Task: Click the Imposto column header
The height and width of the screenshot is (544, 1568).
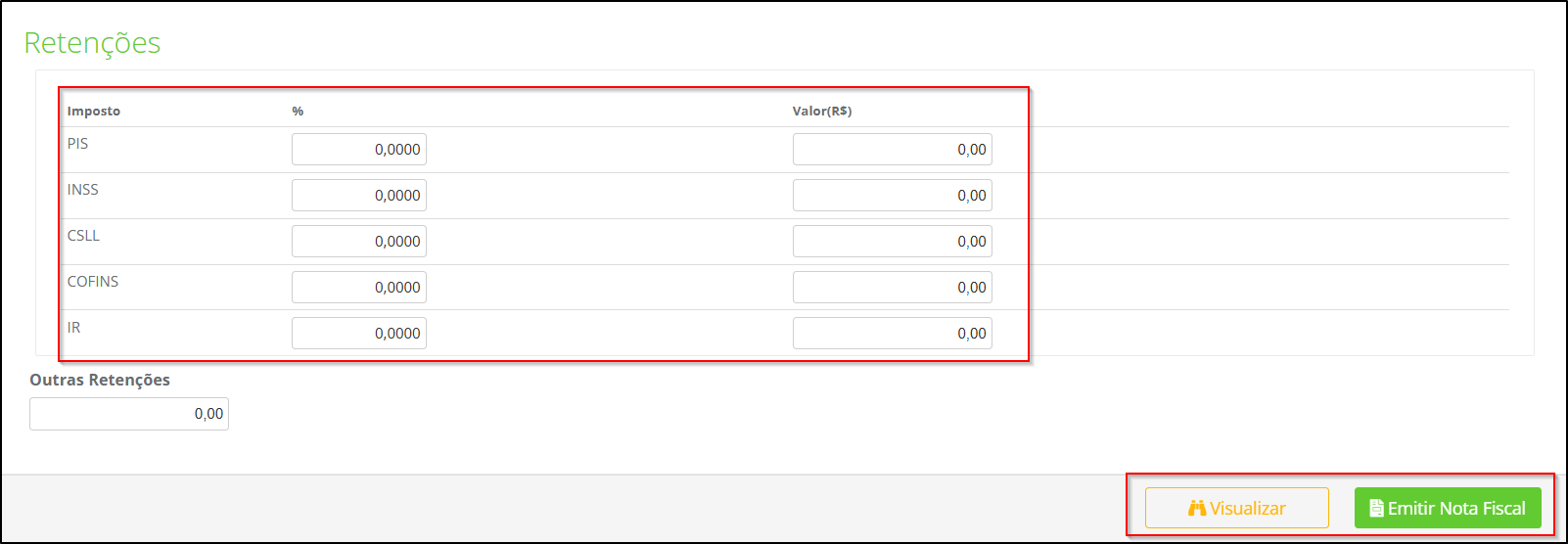Action: (x=94, y=112)
